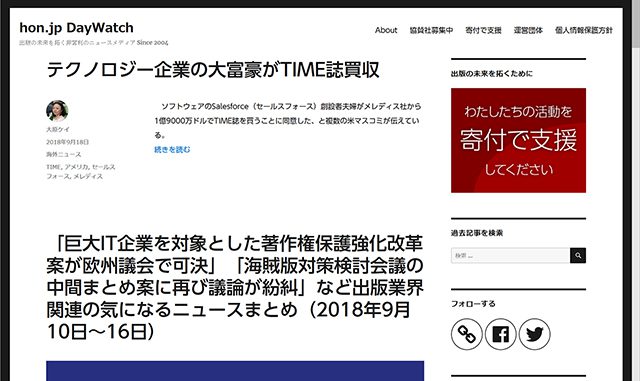Open the chain link follow icon
The image size is (640, 381).
pyautogui.click(x=467, y=334)
